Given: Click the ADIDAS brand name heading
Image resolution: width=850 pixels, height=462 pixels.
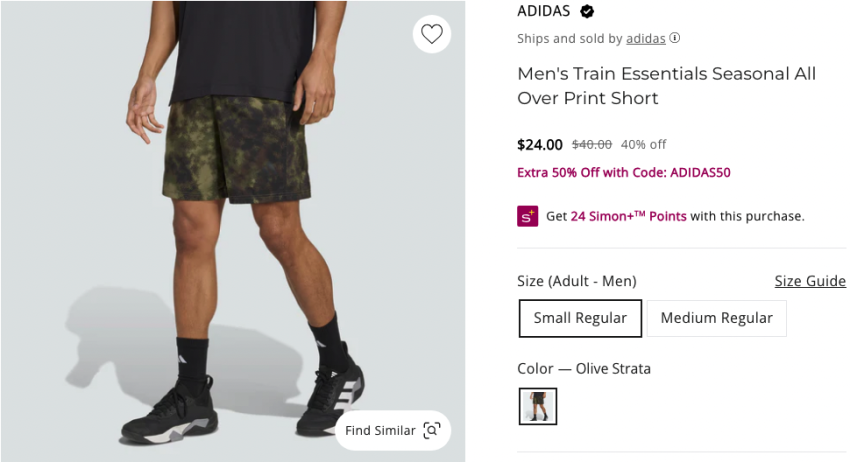Looking at the screenshot, I should click(543, 12).
